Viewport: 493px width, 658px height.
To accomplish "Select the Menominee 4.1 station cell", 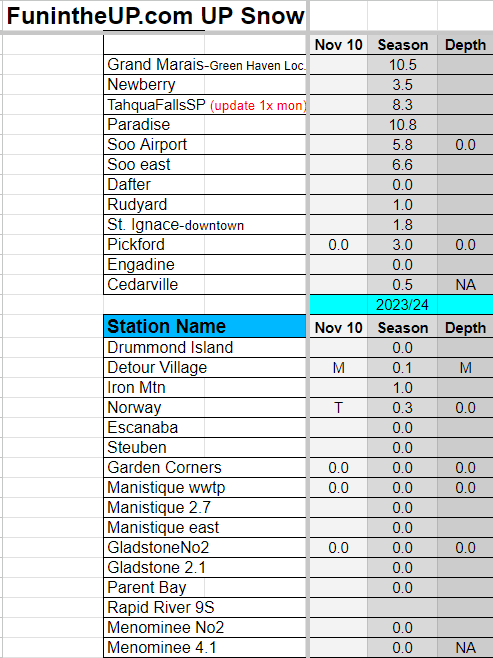I will 205,648.
